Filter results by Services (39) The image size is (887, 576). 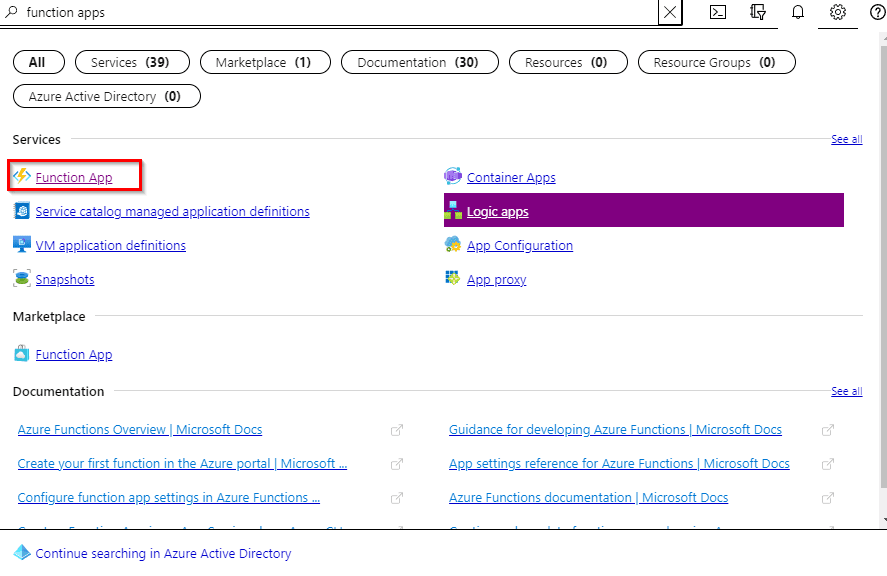130,62
